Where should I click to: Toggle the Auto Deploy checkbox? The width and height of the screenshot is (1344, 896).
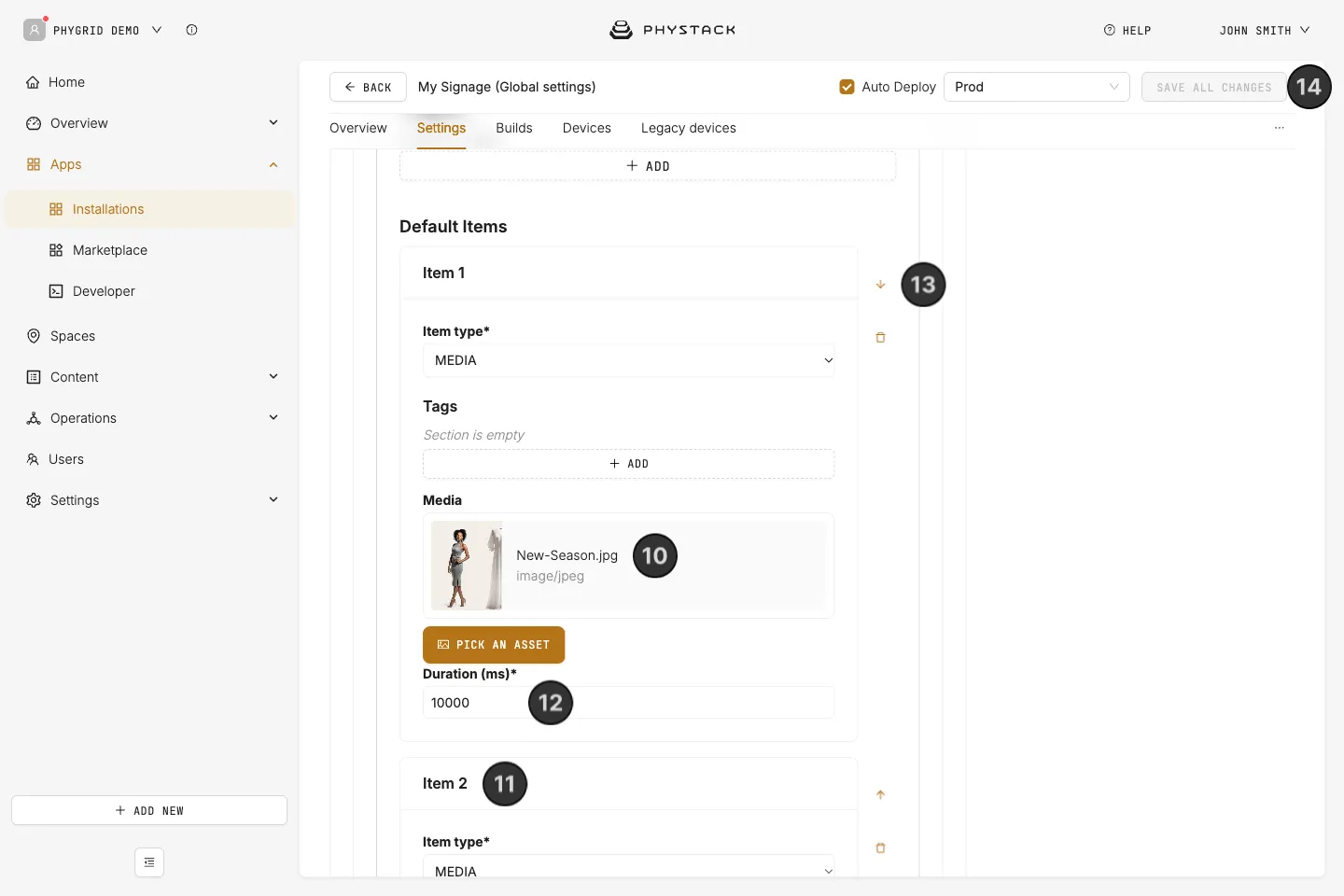[x=847, y=87]
